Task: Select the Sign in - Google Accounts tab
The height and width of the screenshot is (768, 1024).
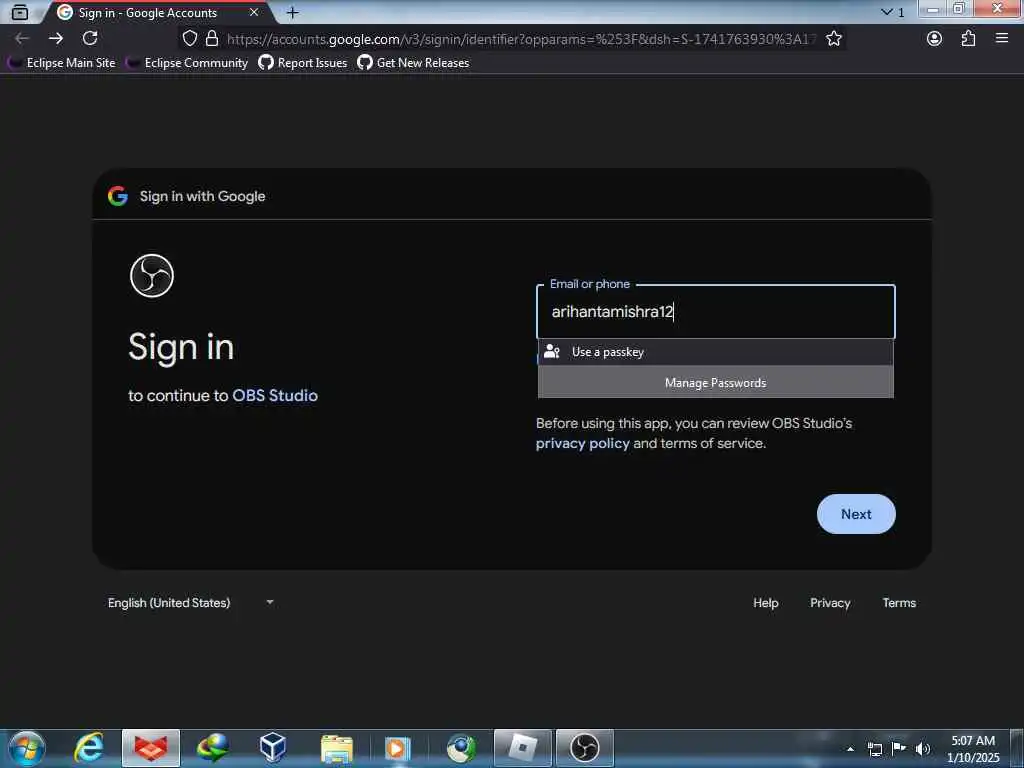Action: (x=157, y=12)
